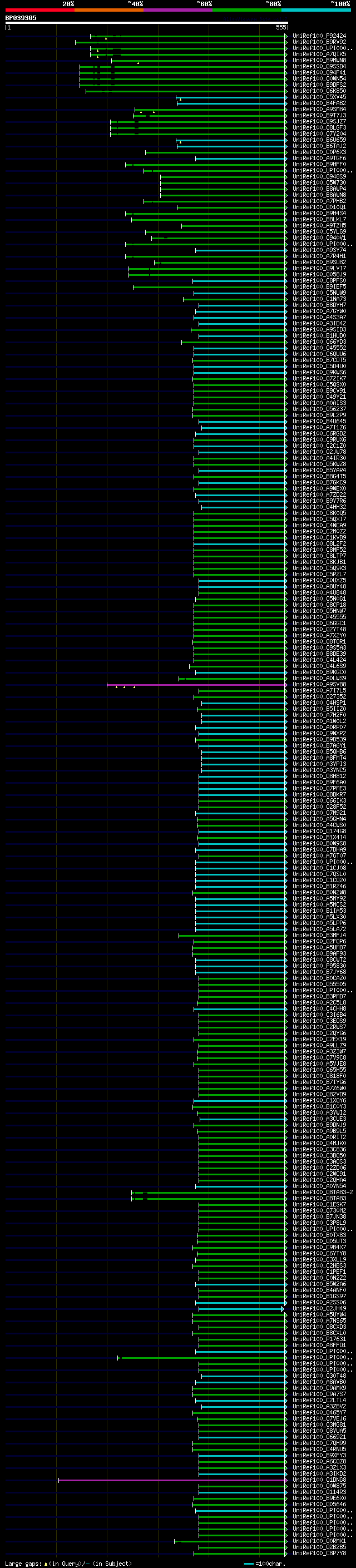Select hit UniRef100_Q6K850
This screenshot has height=1568, width=356.
(319, 91)
